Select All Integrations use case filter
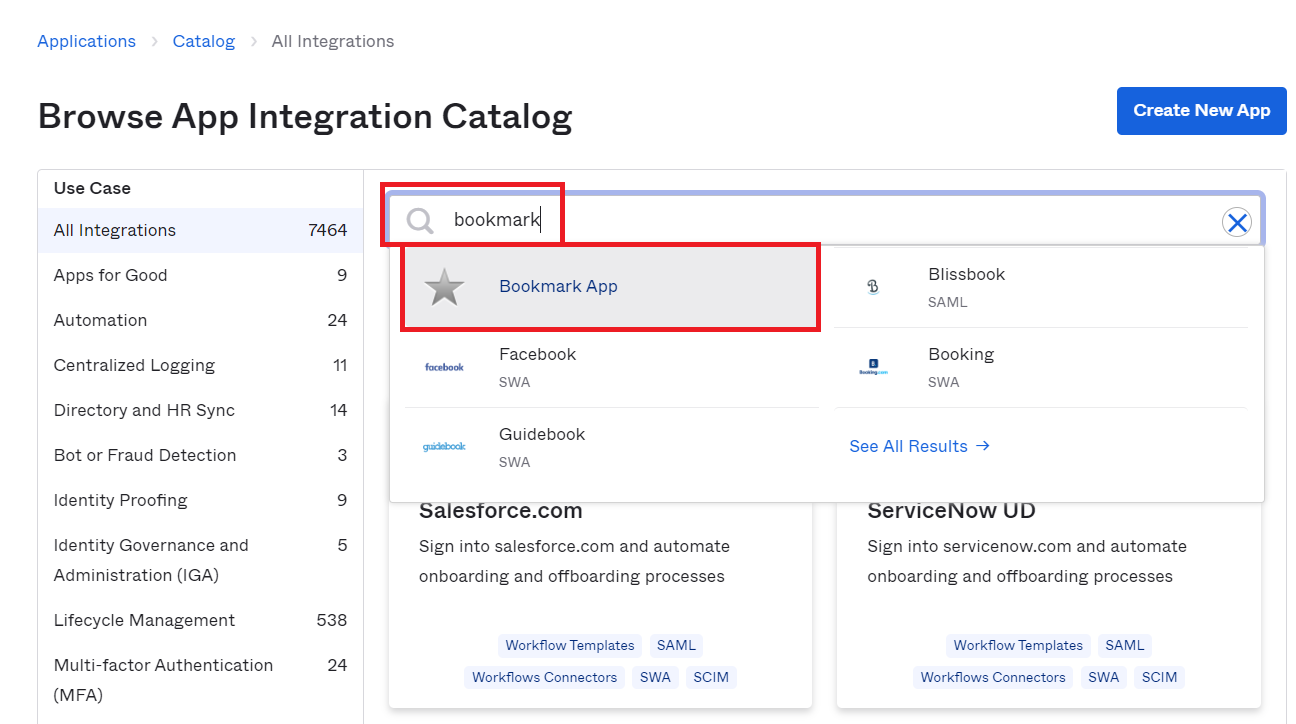Viewport: 1296px width, 724px height. [x=200, y=230]
